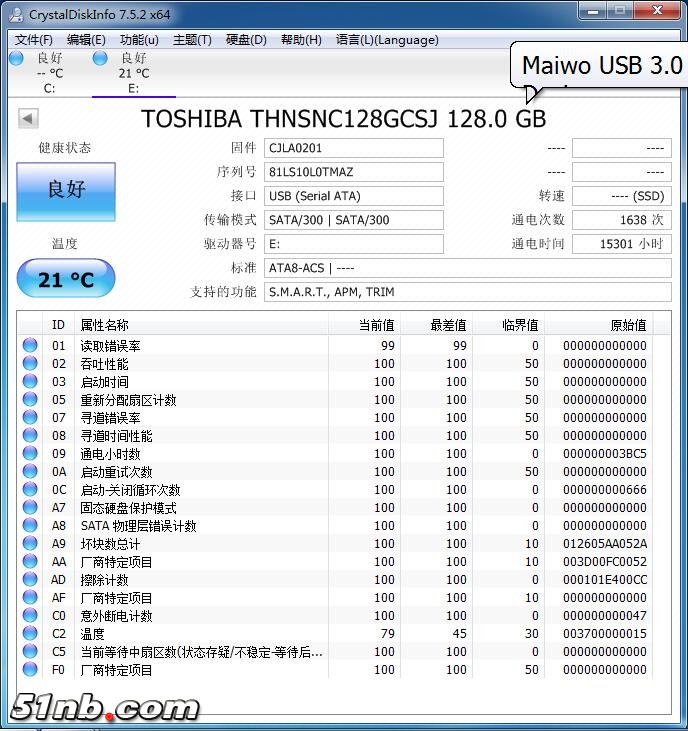688x731 pixels.
Task: Click the 固件 firmware field CJLA0201
Action: click(x=353, y=148)
